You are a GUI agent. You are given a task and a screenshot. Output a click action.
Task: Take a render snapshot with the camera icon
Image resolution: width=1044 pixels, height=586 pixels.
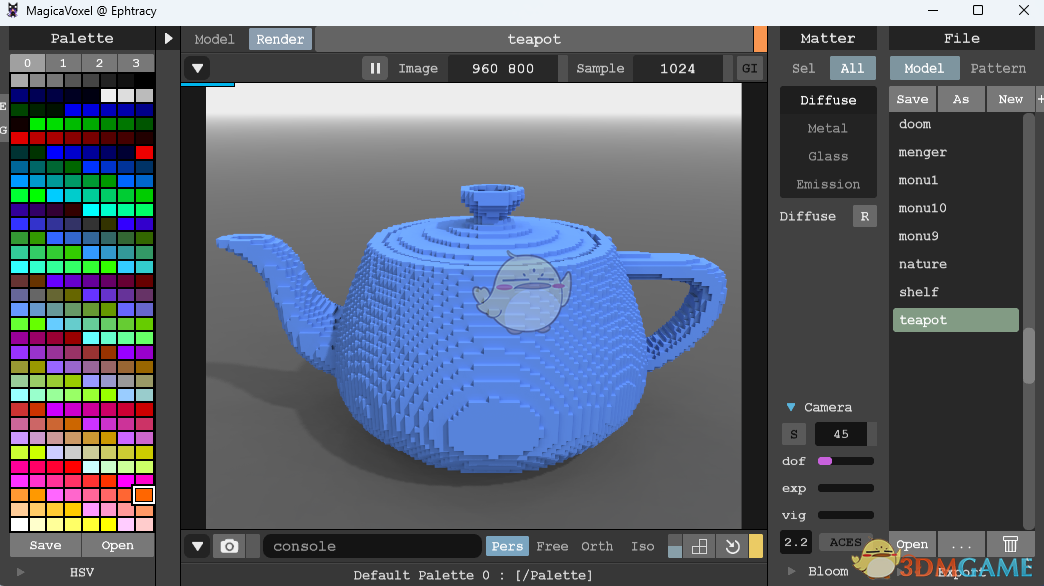[229, 546]
